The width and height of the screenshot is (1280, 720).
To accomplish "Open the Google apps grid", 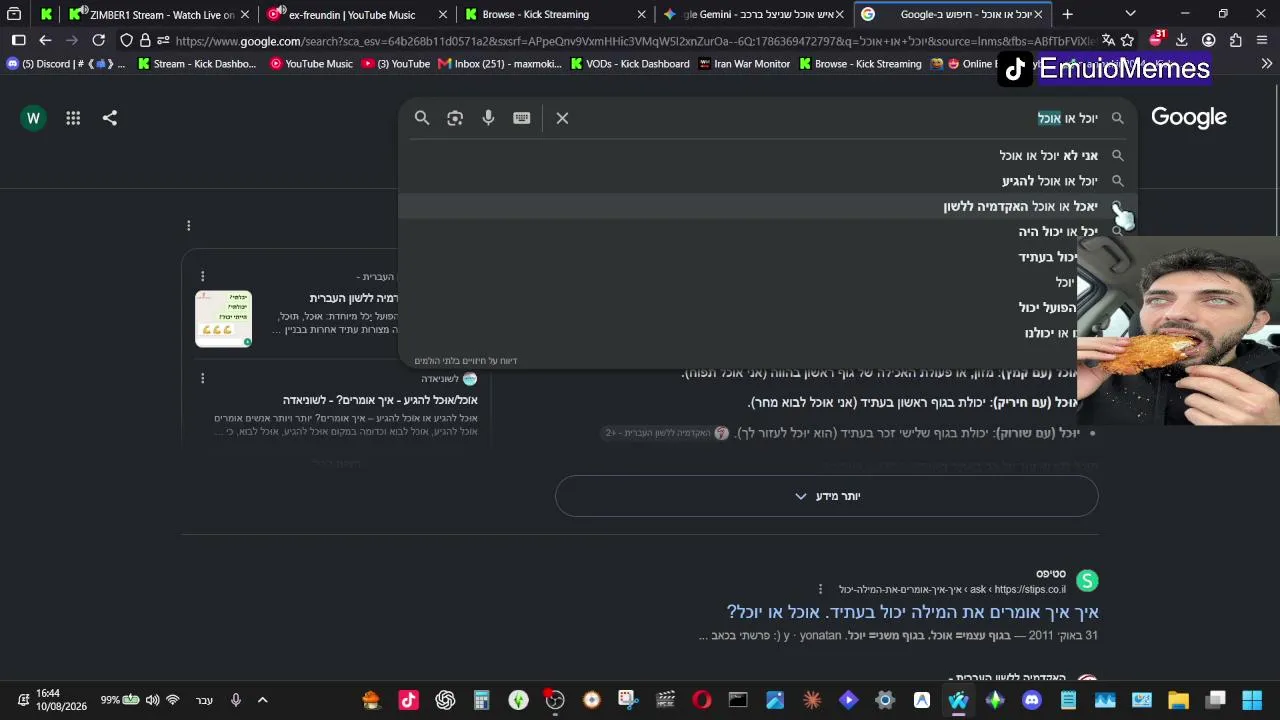I will (73, 118).
